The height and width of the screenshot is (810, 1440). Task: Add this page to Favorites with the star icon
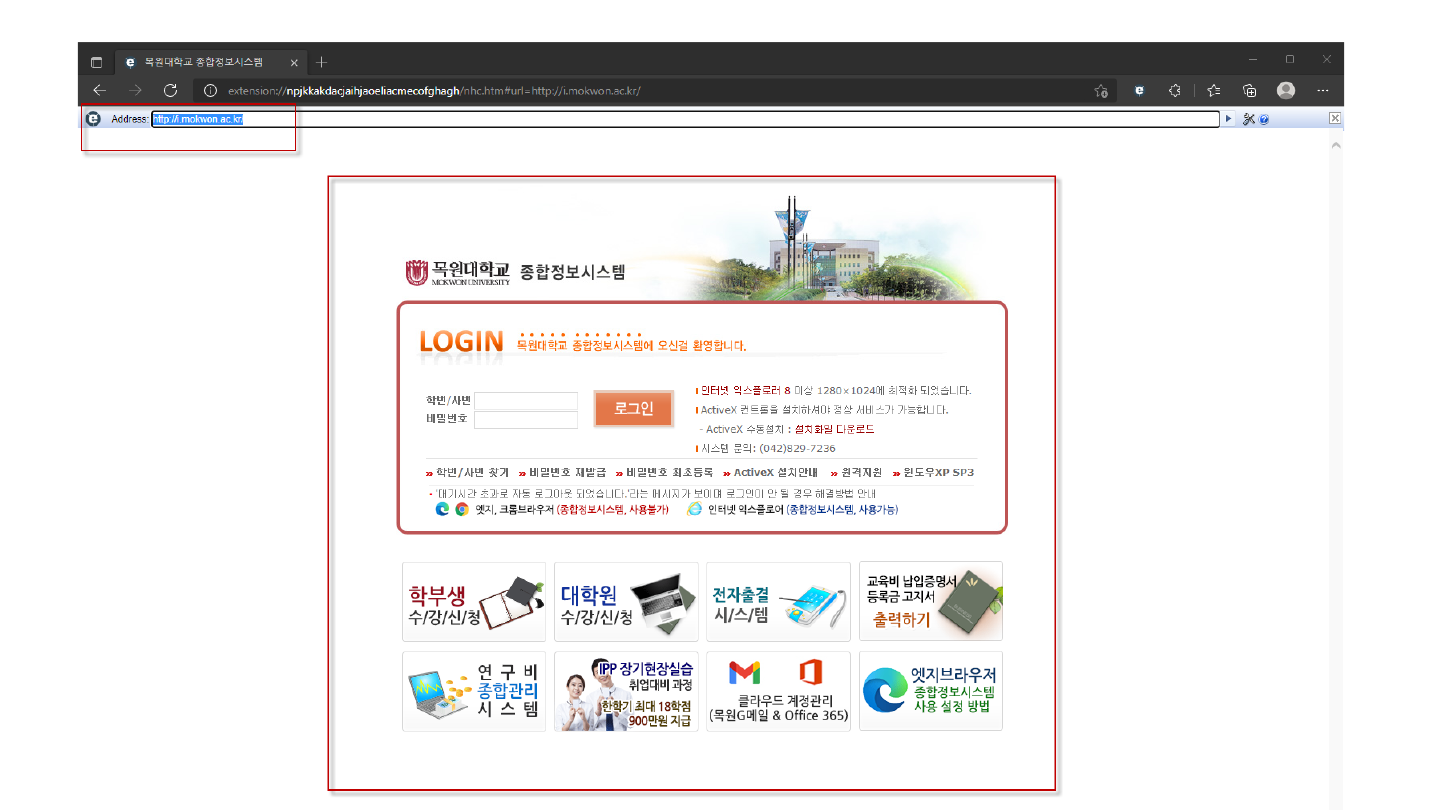coord(1100,90)
